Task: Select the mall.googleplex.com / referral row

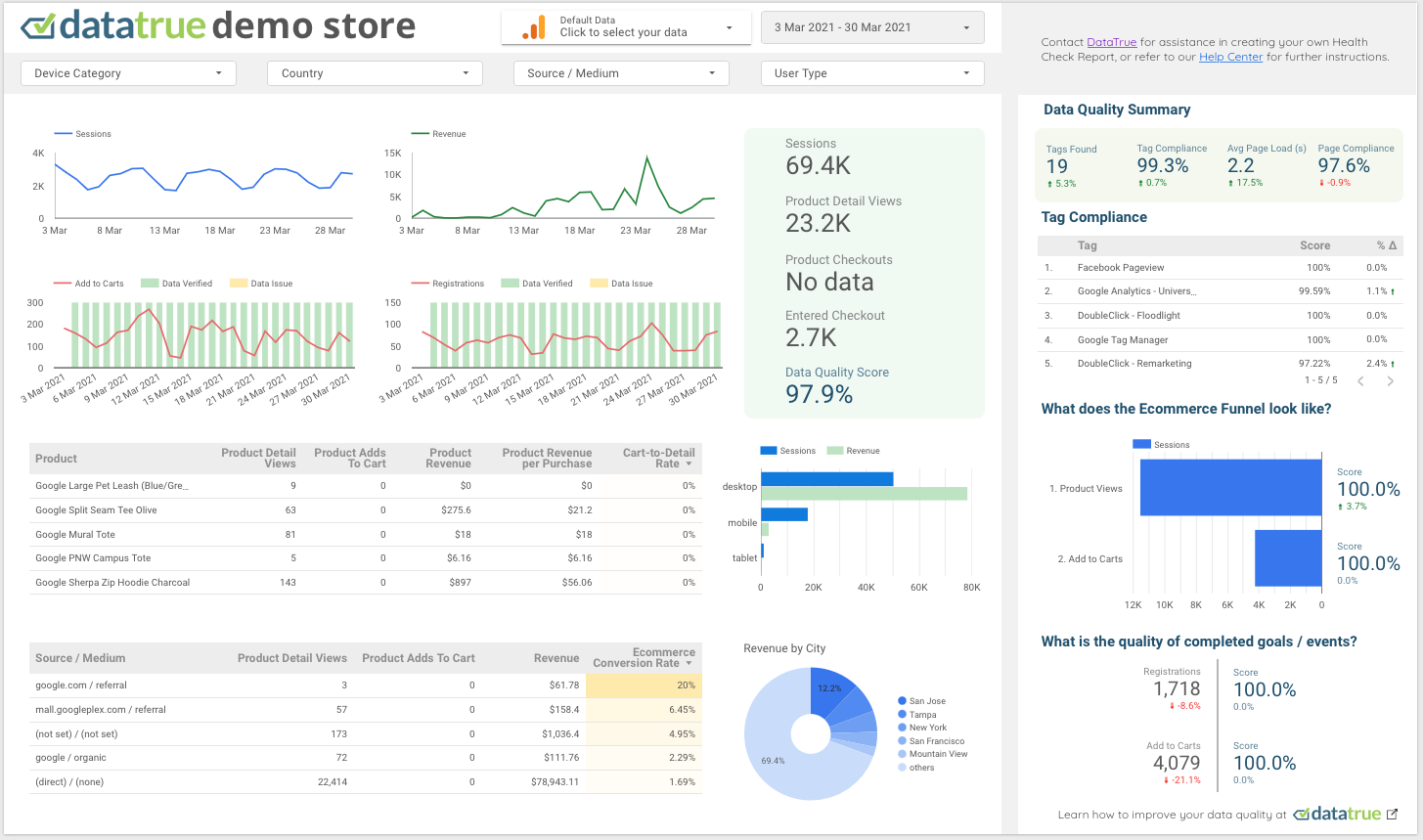Action: coord(366,710)
